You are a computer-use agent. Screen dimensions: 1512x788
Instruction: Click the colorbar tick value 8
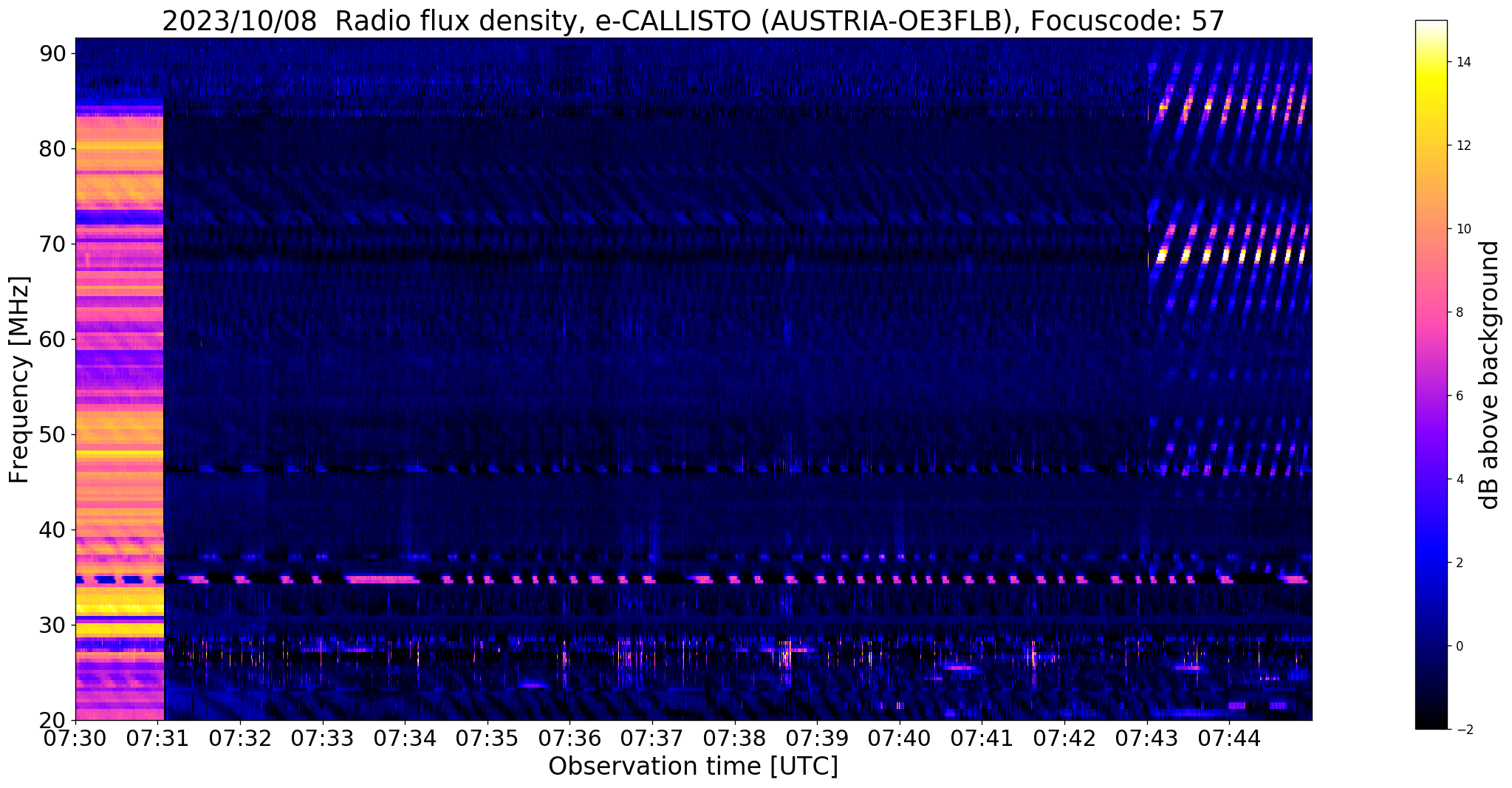[x=1458, y=312]
